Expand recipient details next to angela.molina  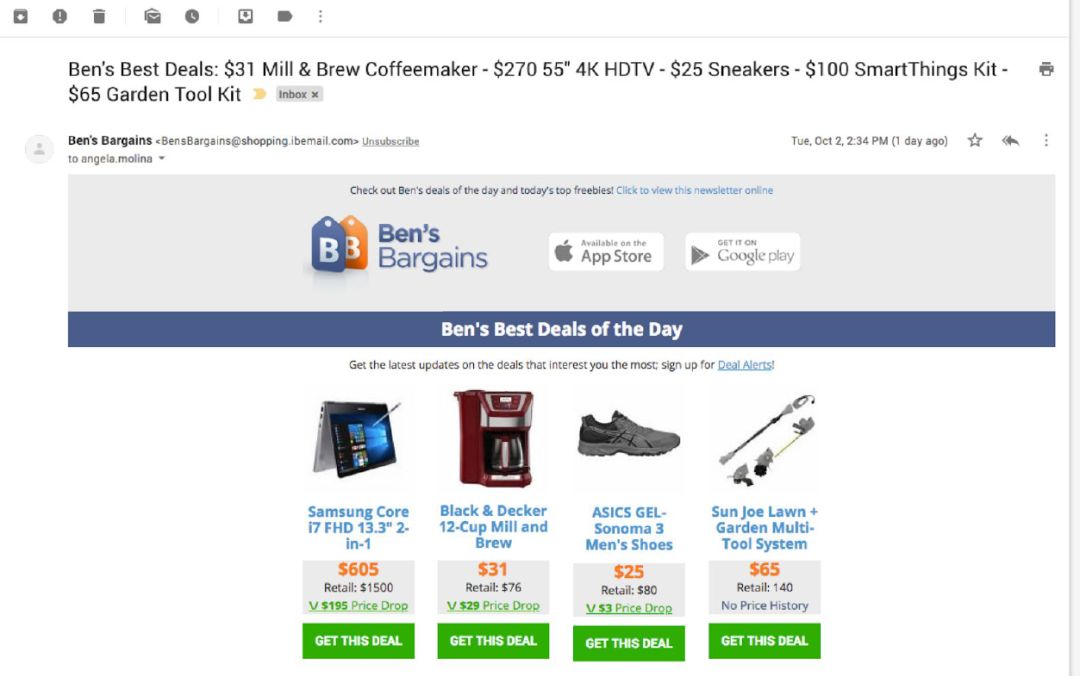pyautogui.click(x=162, y=159)
